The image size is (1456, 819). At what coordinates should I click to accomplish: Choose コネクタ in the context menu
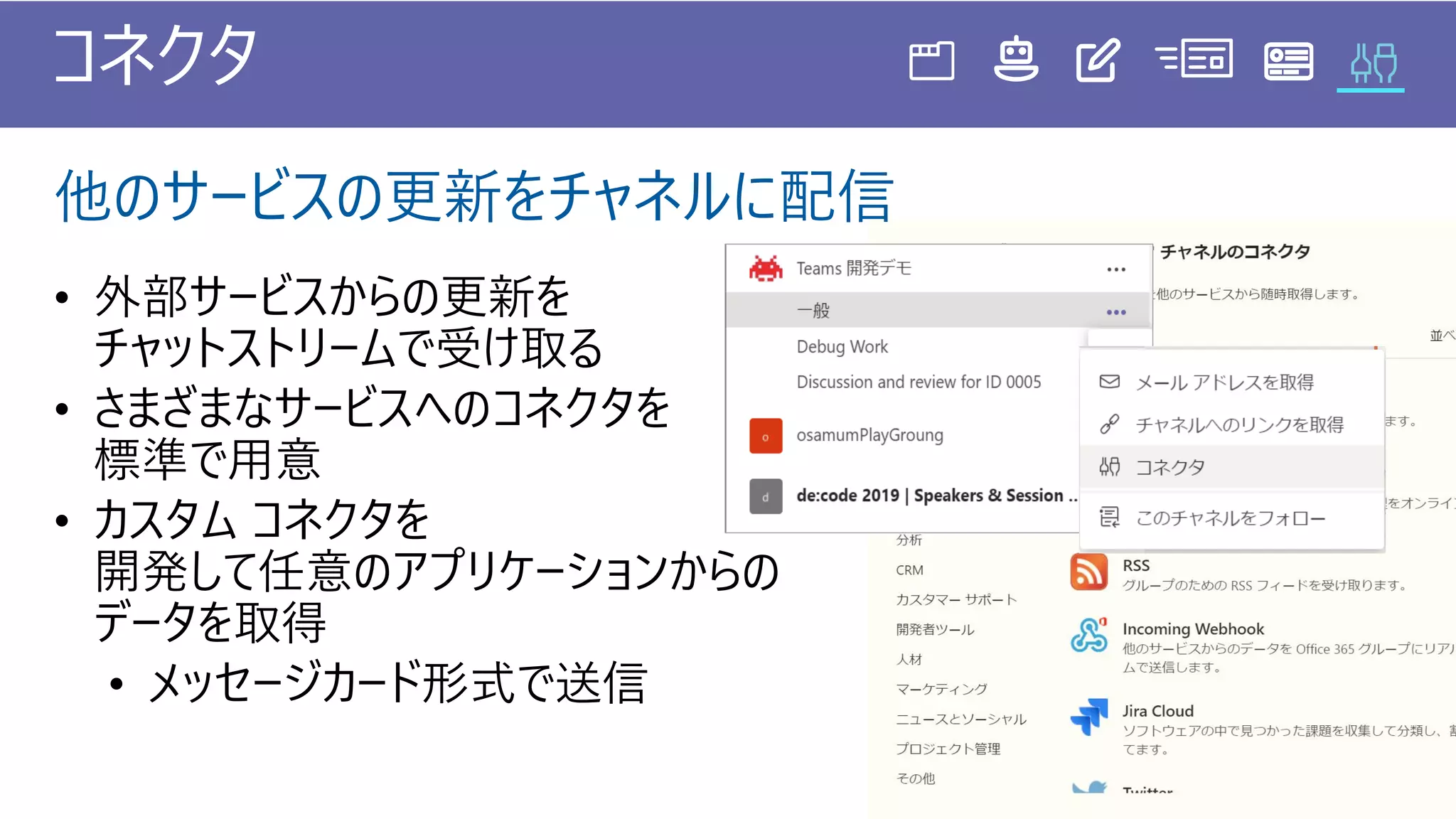pyautogui.click(x=1232, y=466)
